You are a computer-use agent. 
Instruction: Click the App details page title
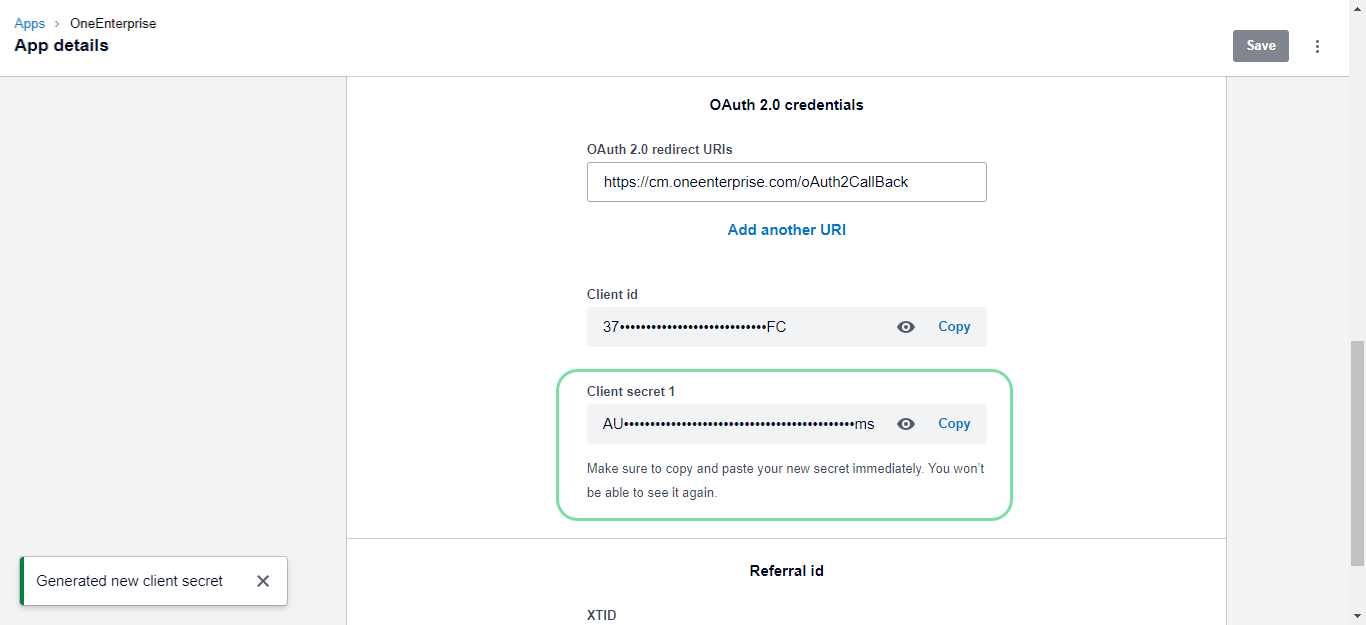tap(61, 46)
